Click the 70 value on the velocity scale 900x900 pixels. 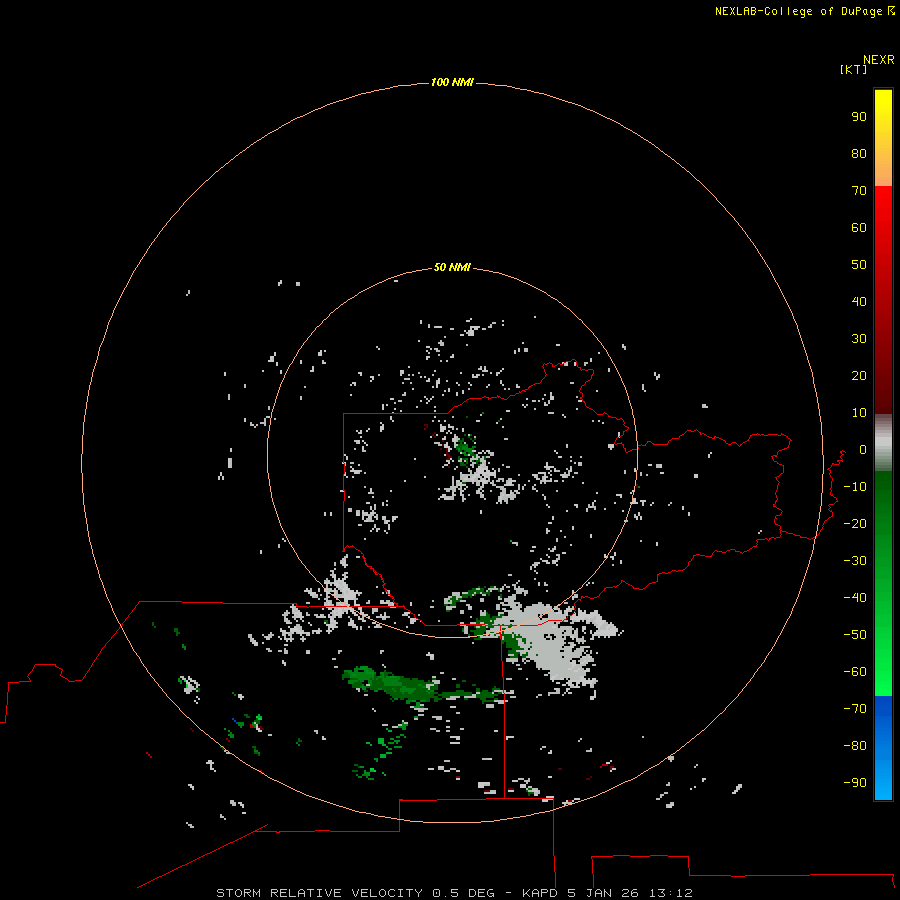pos(859,191)
